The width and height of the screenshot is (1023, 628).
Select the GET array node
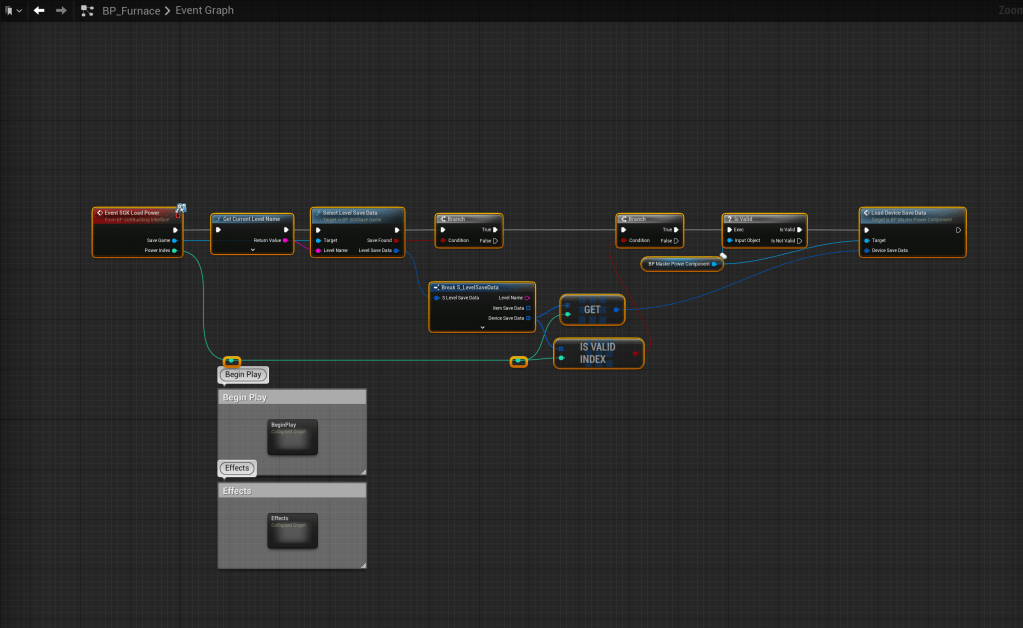tap(592, 310)
